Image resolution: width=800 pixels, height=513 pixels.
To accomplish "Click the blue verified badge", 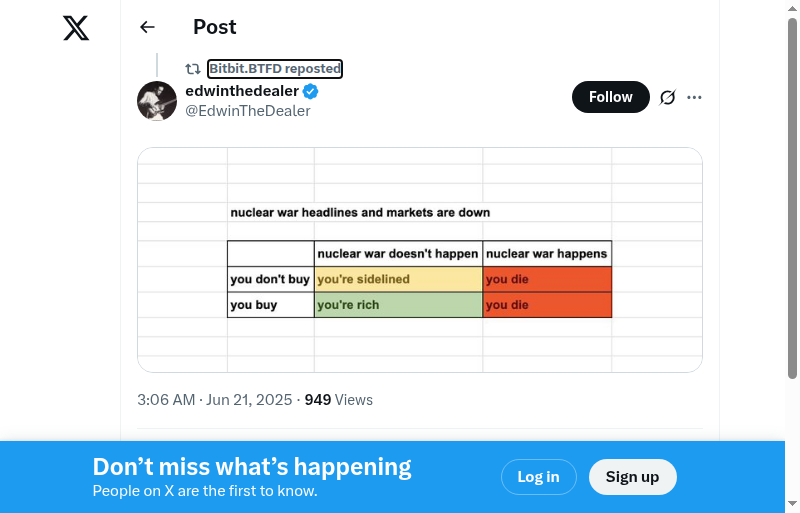I will [311, 92].
